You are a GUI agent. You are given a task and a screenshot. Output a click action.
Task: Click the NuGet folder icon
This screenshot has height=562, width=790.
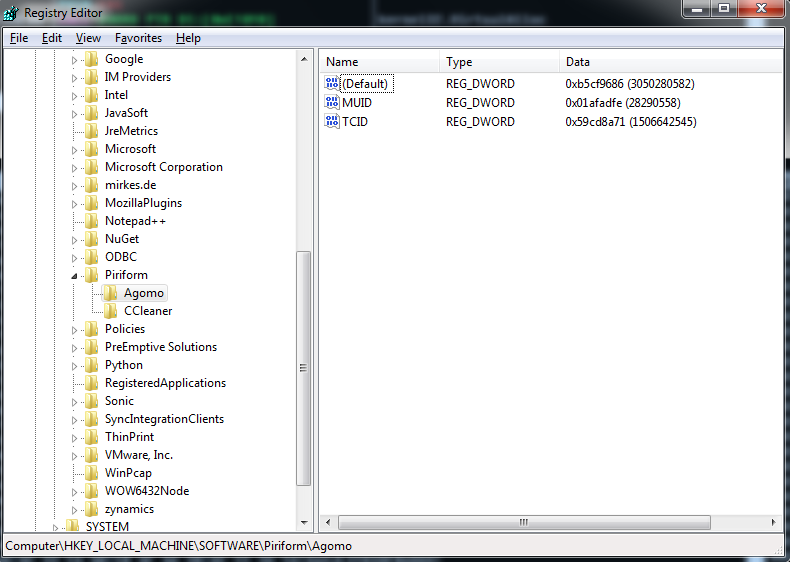(92, 239)
